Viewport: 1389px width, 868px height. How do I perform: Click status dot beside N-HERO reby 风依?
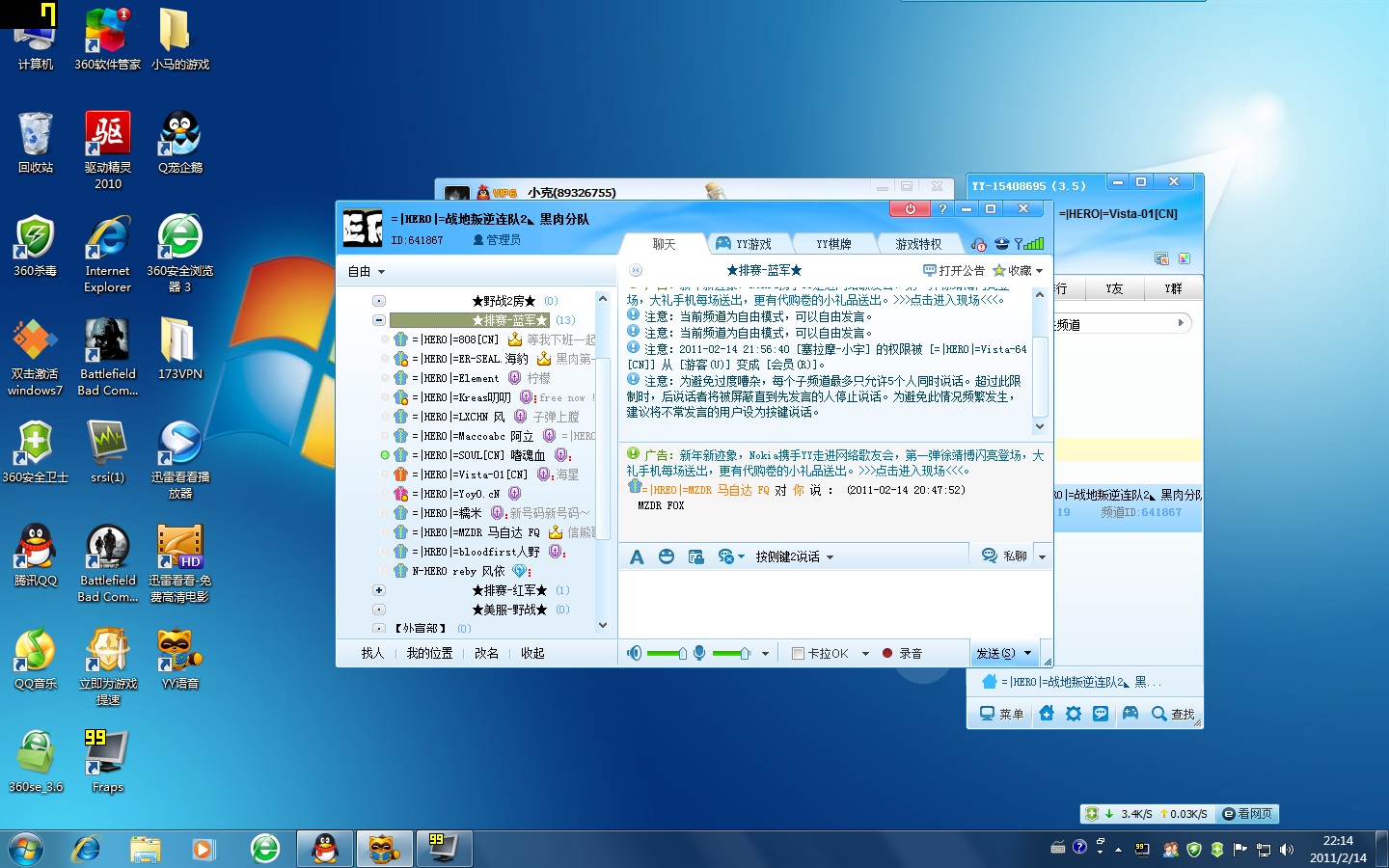pos(385,571)
